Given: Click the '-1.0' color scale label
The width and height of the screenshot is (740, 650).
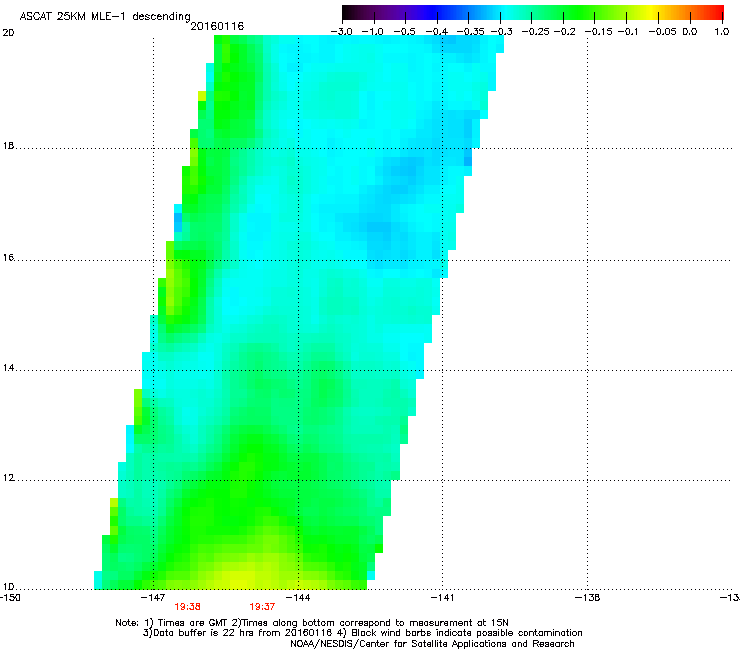Looking at the screenshot, I should pos(372,32).
